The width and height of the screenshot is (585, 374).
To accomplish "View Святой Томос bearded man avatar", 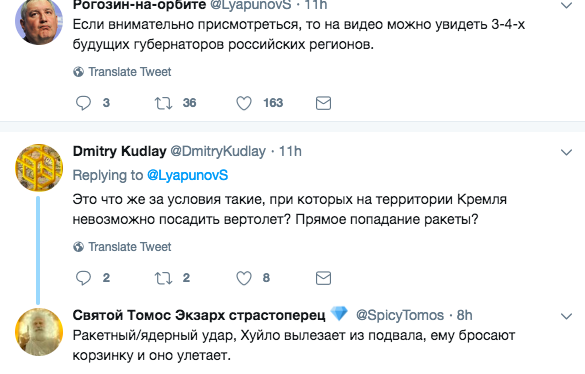I will tap(39, 332).
